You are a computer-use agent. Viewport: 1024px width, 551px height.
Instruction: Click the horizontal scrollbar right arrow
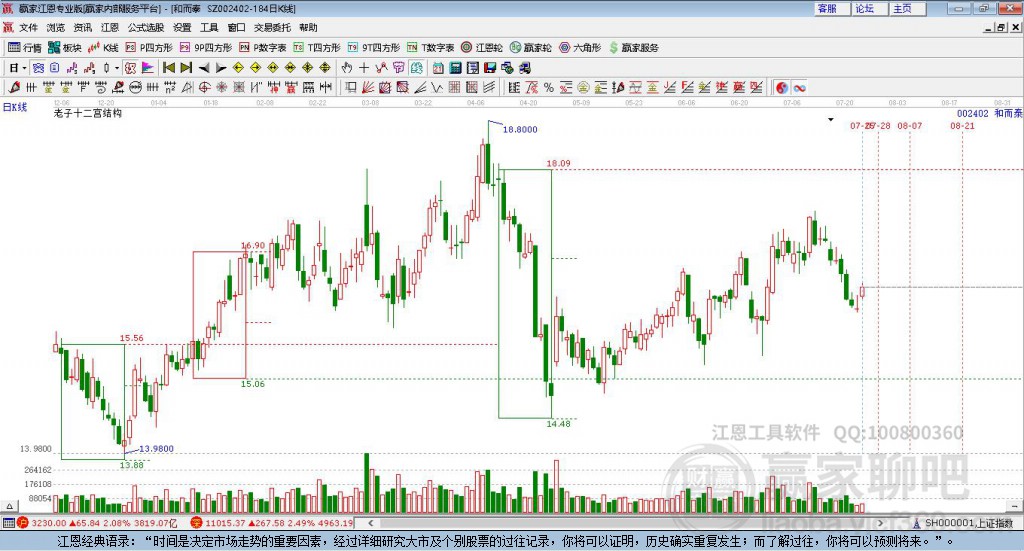[x=881, y=523]
